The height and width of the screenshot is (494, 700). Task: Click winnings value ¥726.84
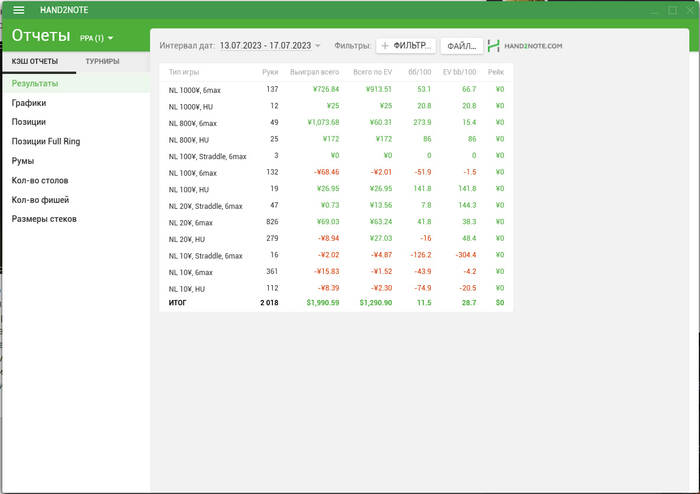click(326, 89)
